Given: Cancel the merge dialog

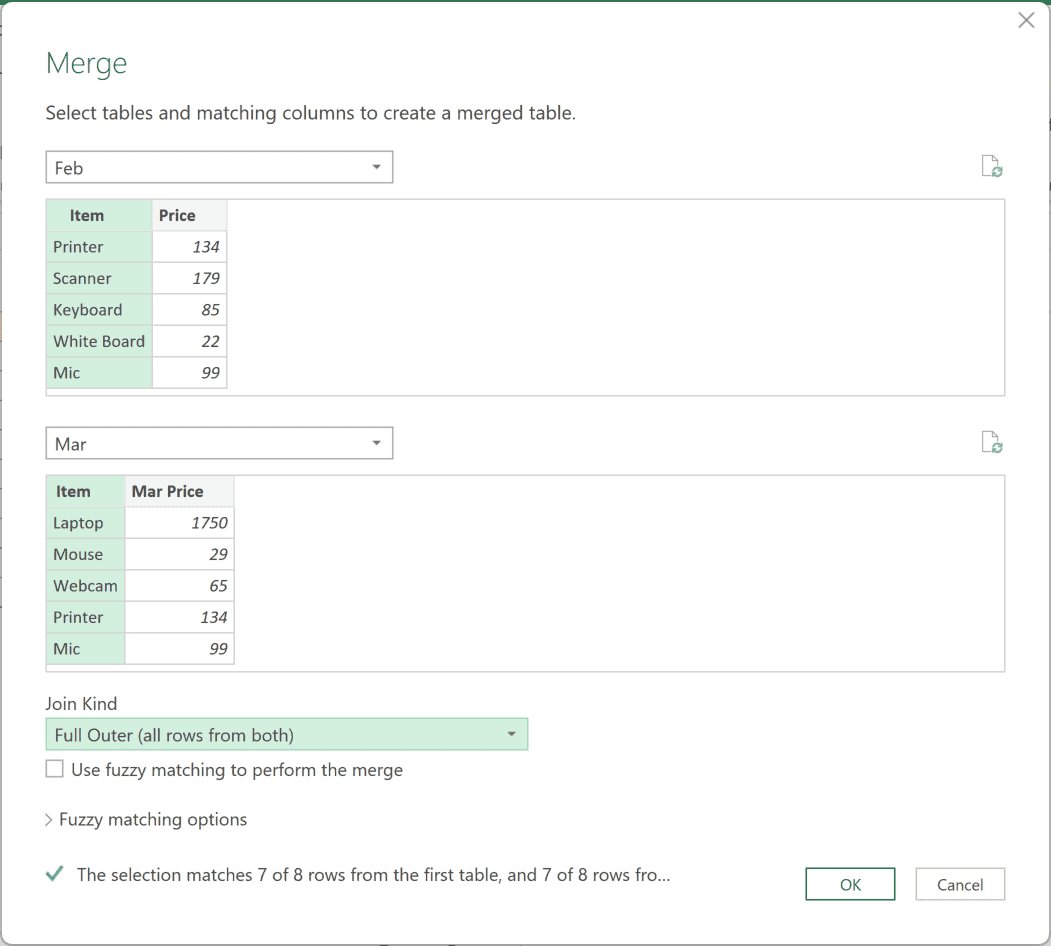Looking at the screenshot, I should pos(960,884).
